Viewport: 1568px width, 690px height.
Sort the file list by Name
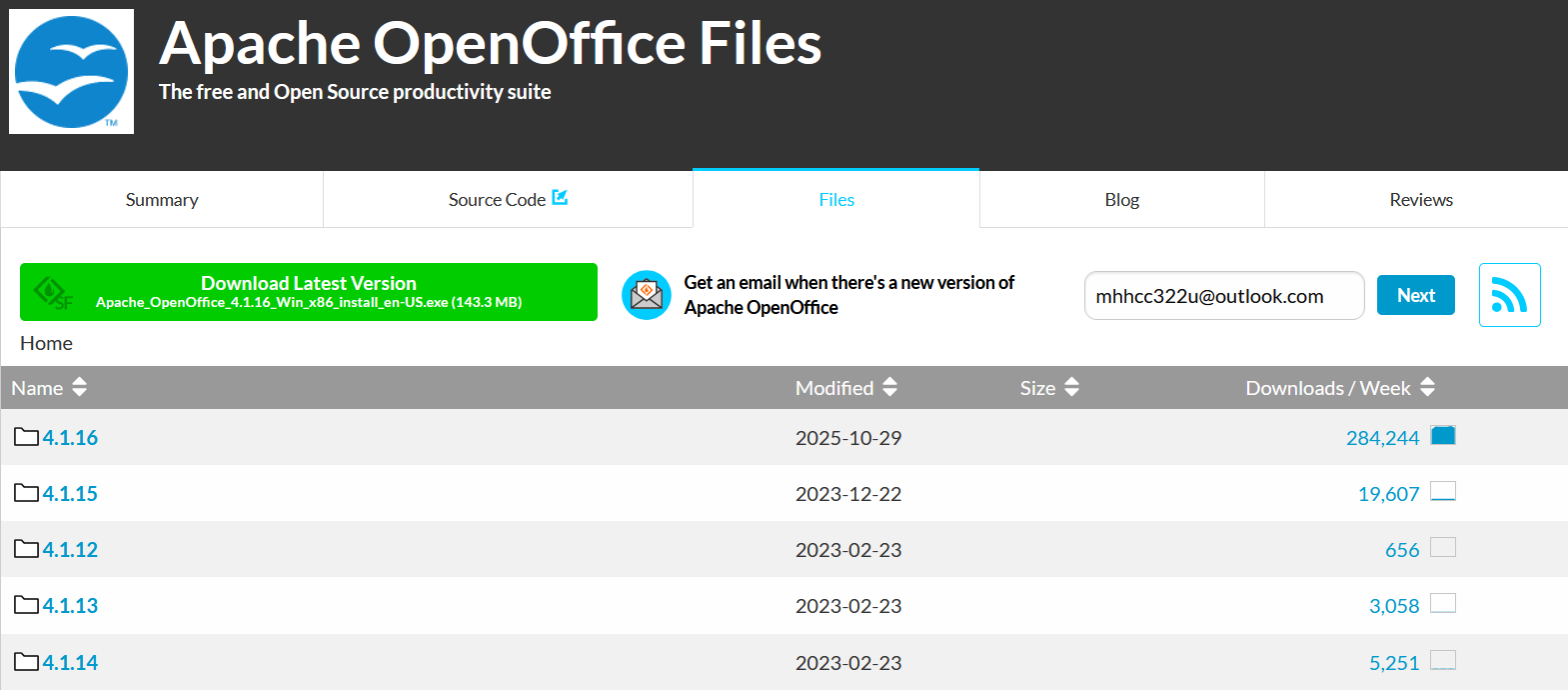pos(49,388)
